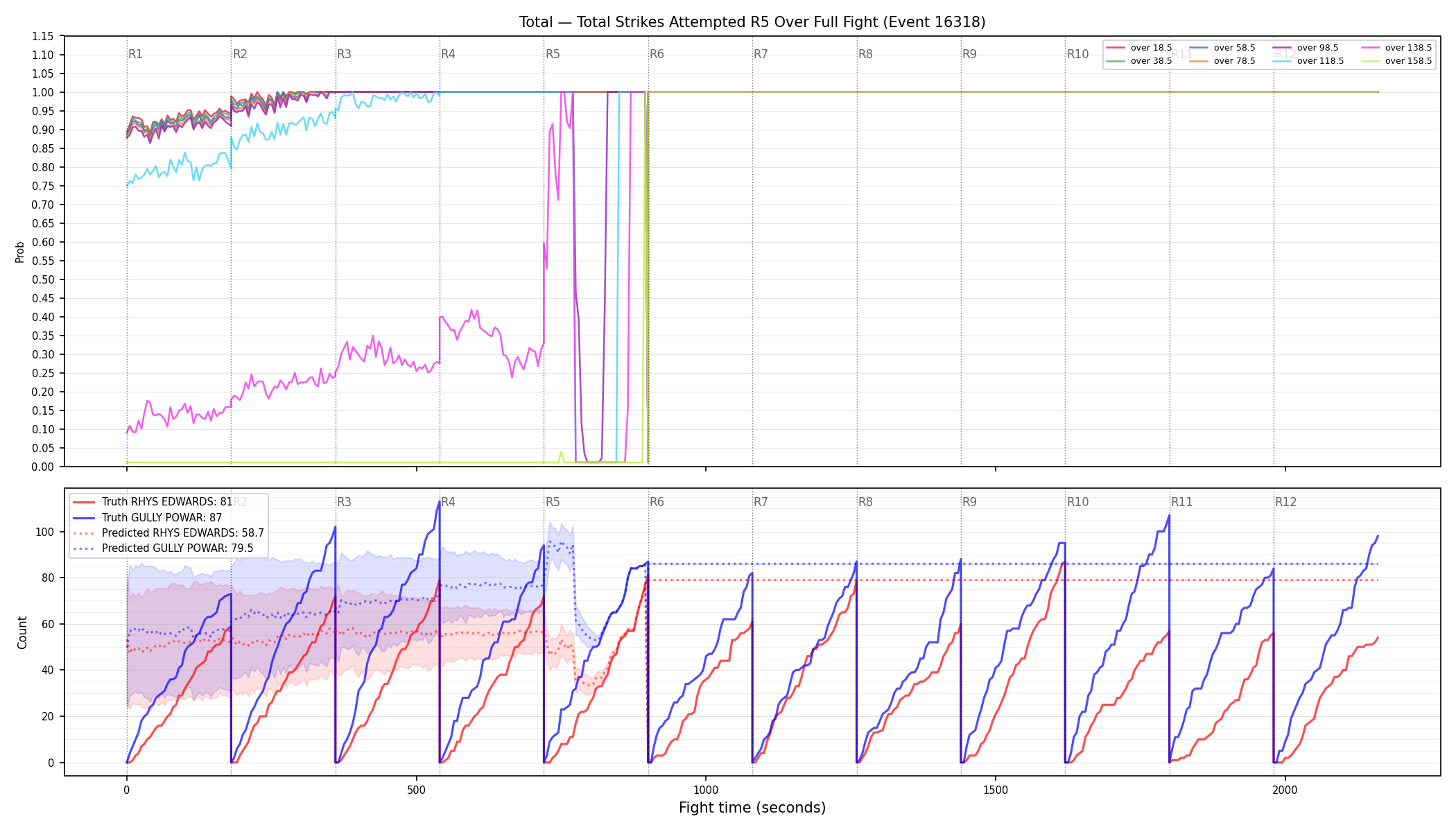The width and height of the screenshot is (1456, 832).
Task: Click the 60 tick on the Count axis
Action: (x=49, y=624)
